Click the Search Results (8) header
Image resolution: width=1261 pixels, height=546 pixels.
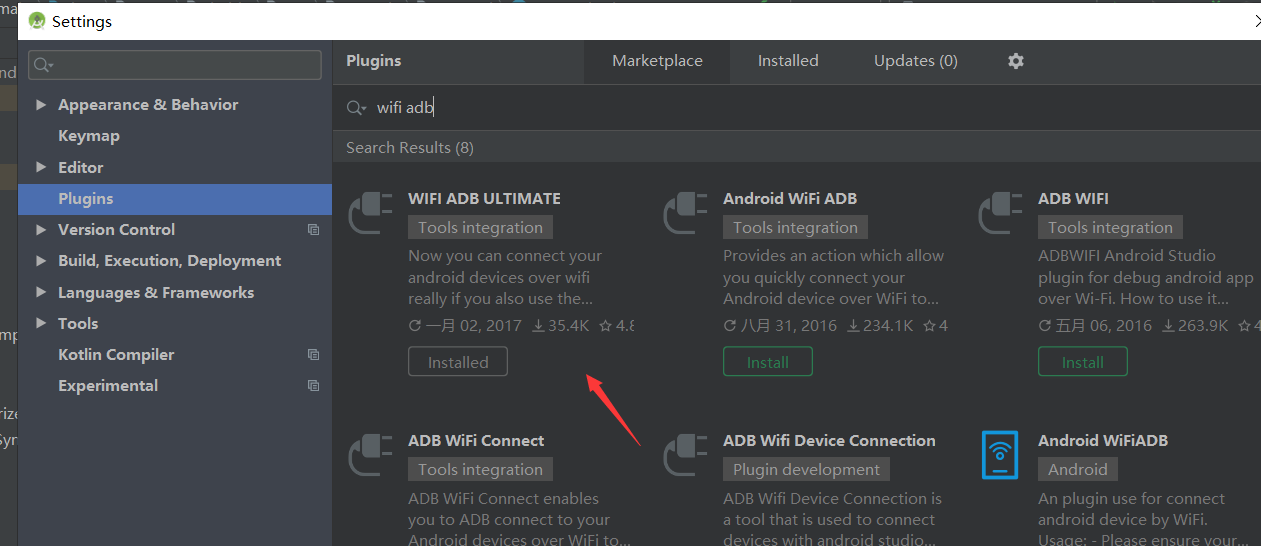point(410,148)
